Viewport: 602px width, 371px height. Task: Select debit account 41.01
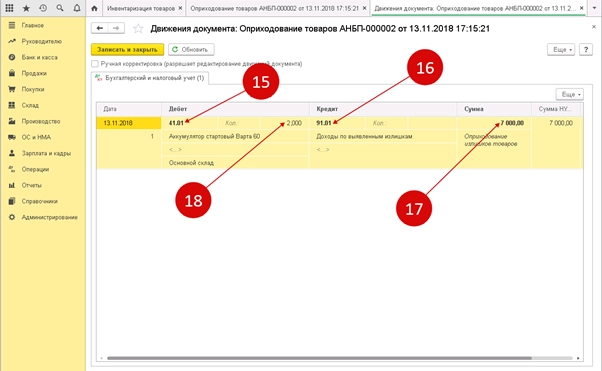[176, 123]
